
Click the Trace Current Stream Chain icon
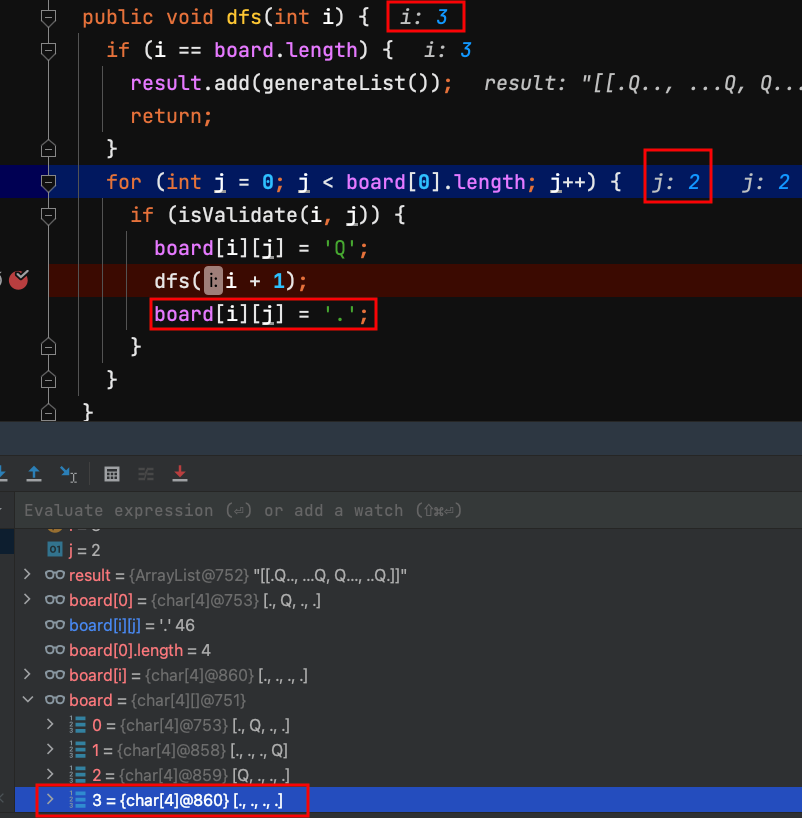146,473
